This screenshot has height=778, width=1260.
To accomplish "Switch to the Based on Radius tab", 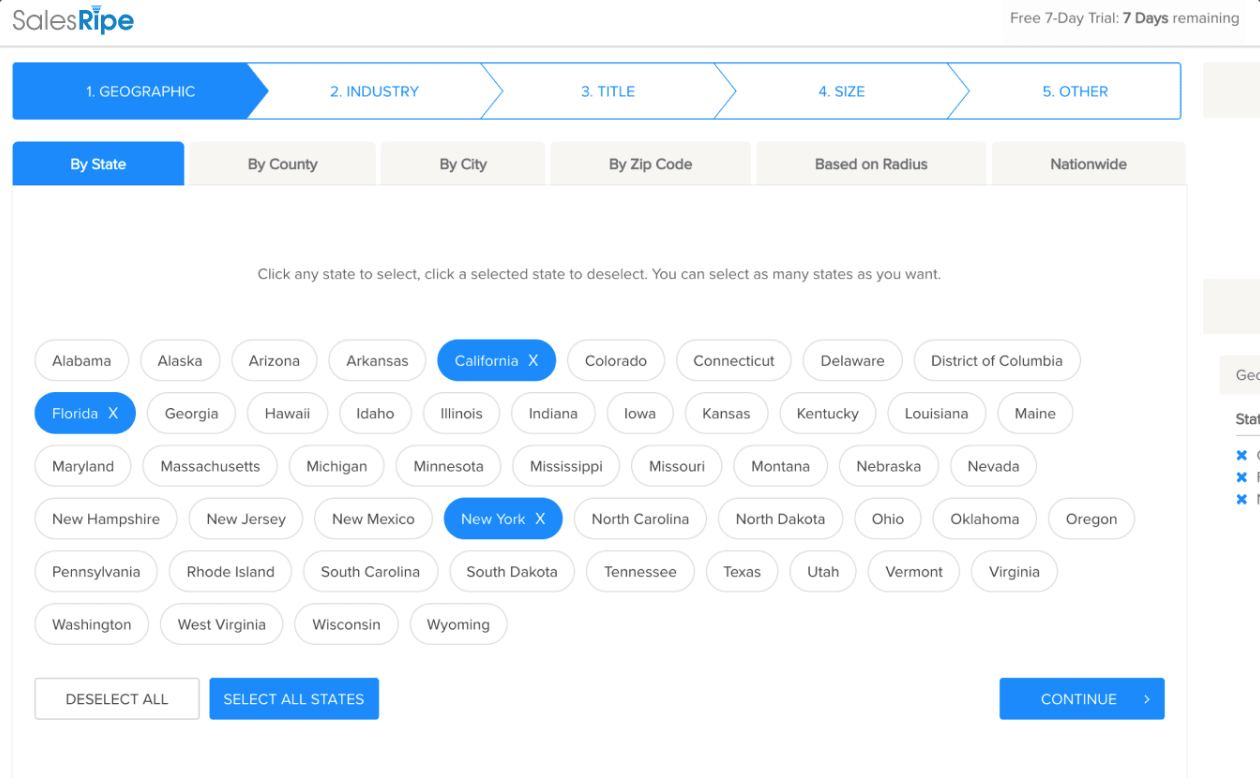I will (x=871, y=164).
